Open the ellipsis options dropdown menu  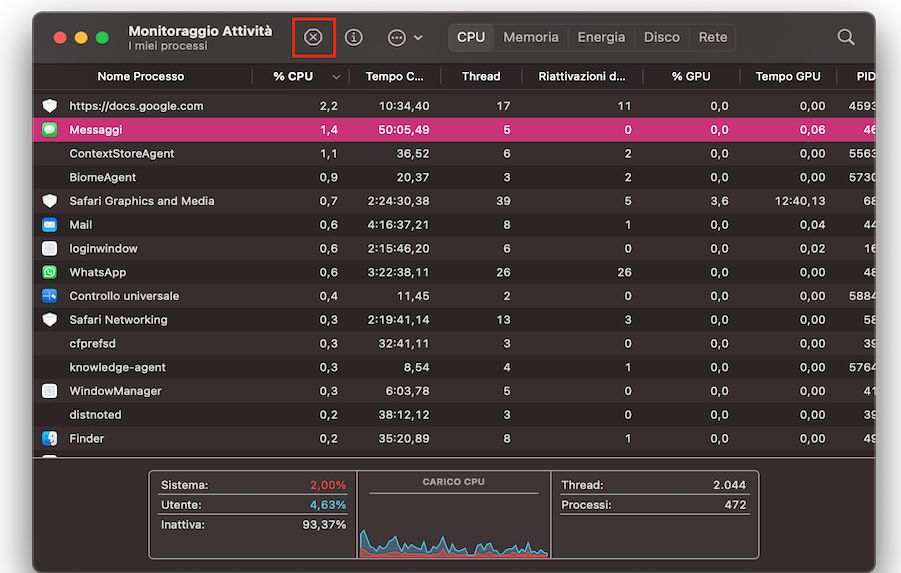tap(404, 37)
